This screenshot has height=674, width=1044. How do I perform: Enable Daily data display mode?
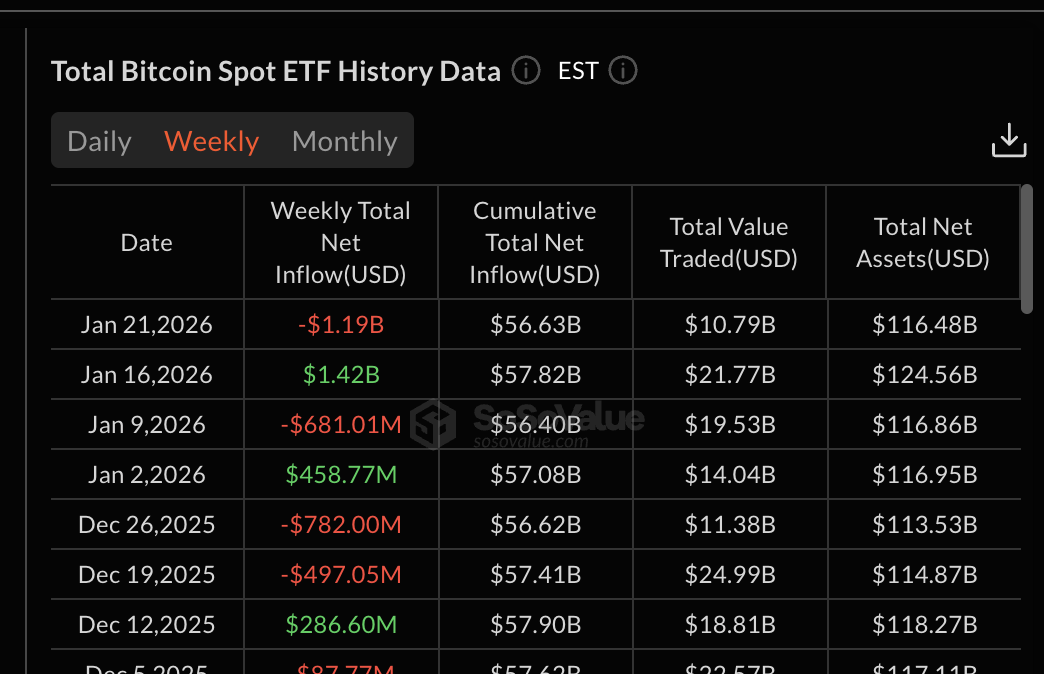point(98,141)
